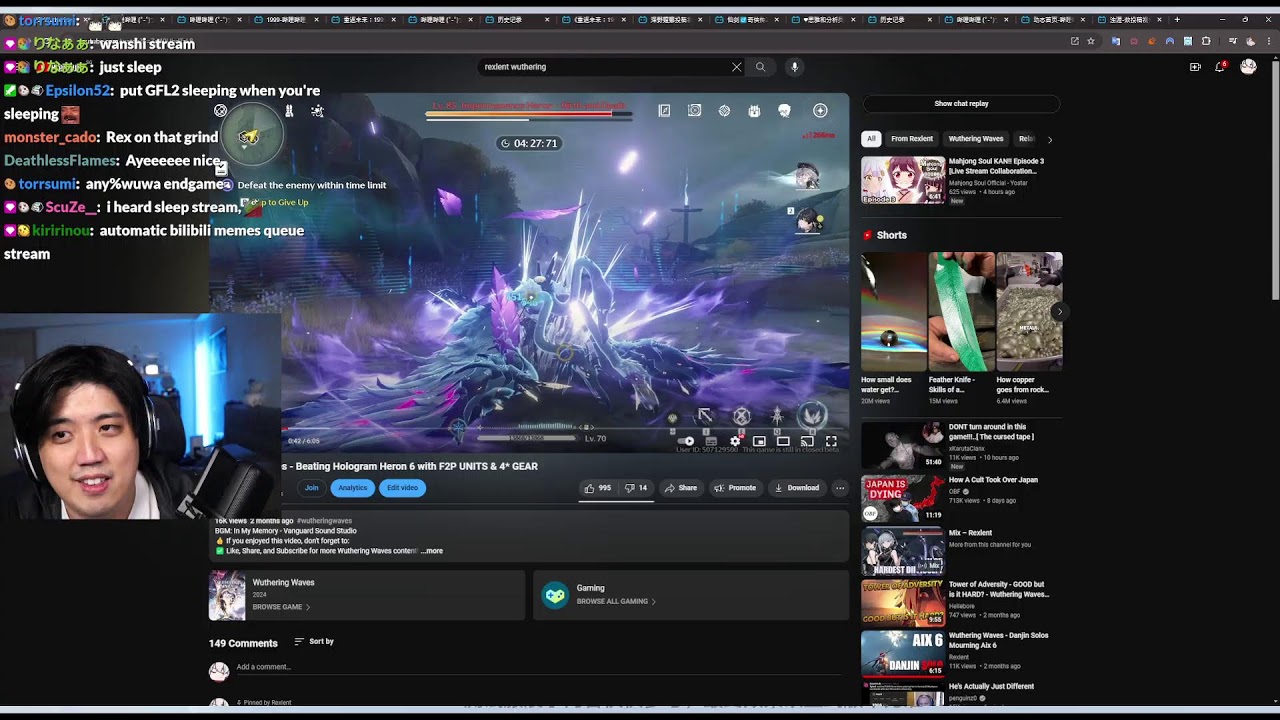Open 'How copper goes from rock' short

point(1029,312)
